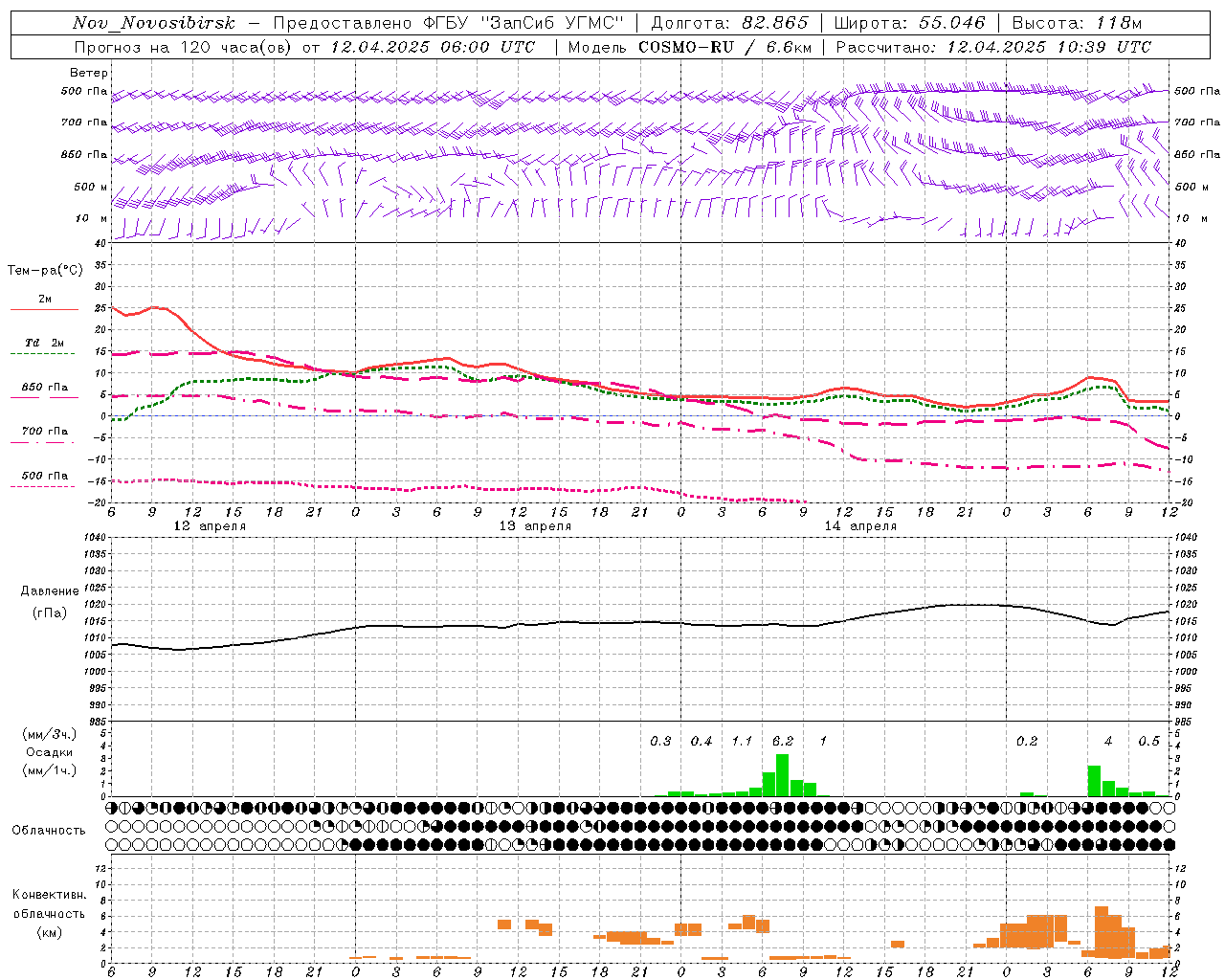Click the 10 м wind level label on left
The height and width of the screenshot is (980, 1225).
(x=91, y=218)
